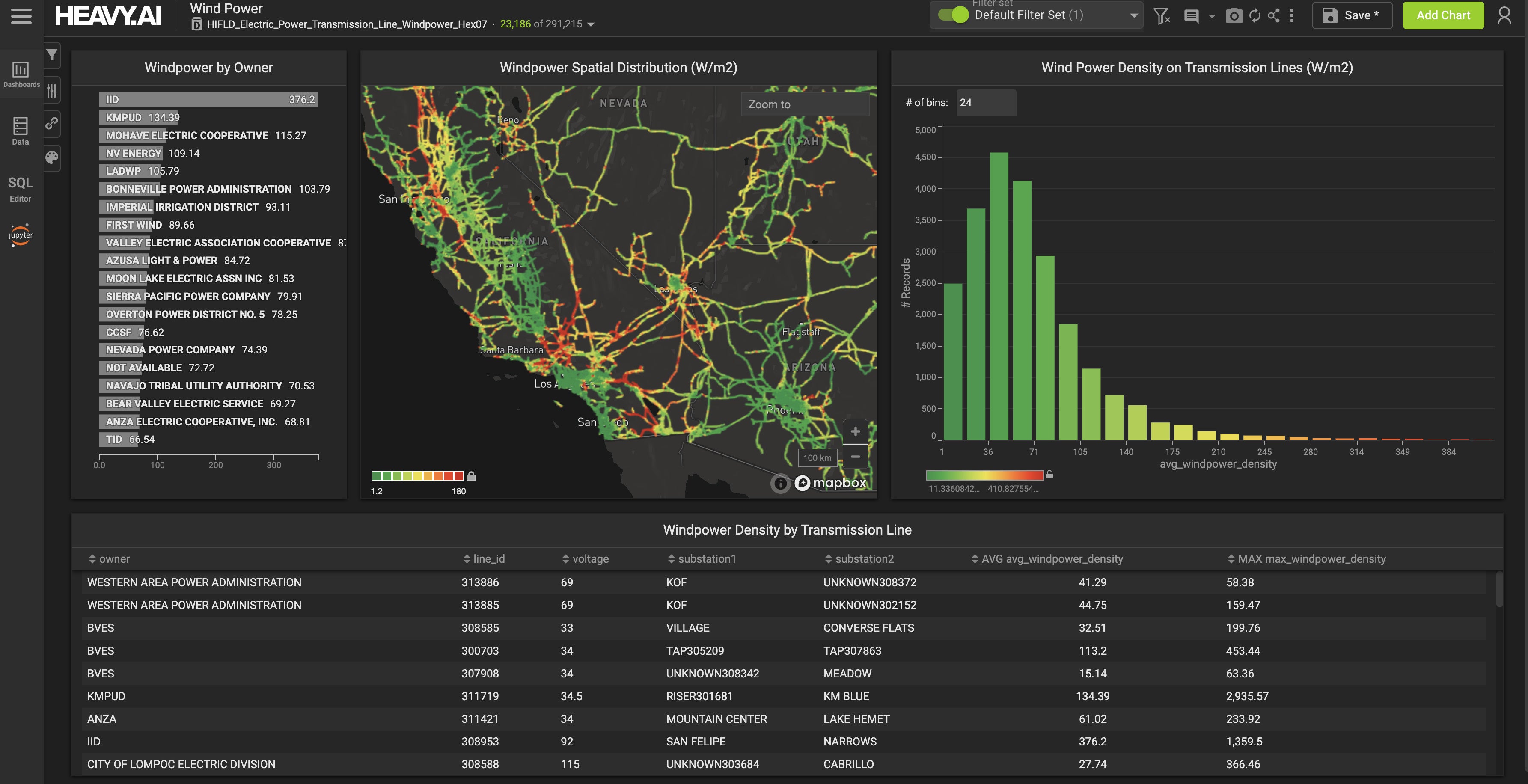Click the user account icon

tap(1504, 15)
